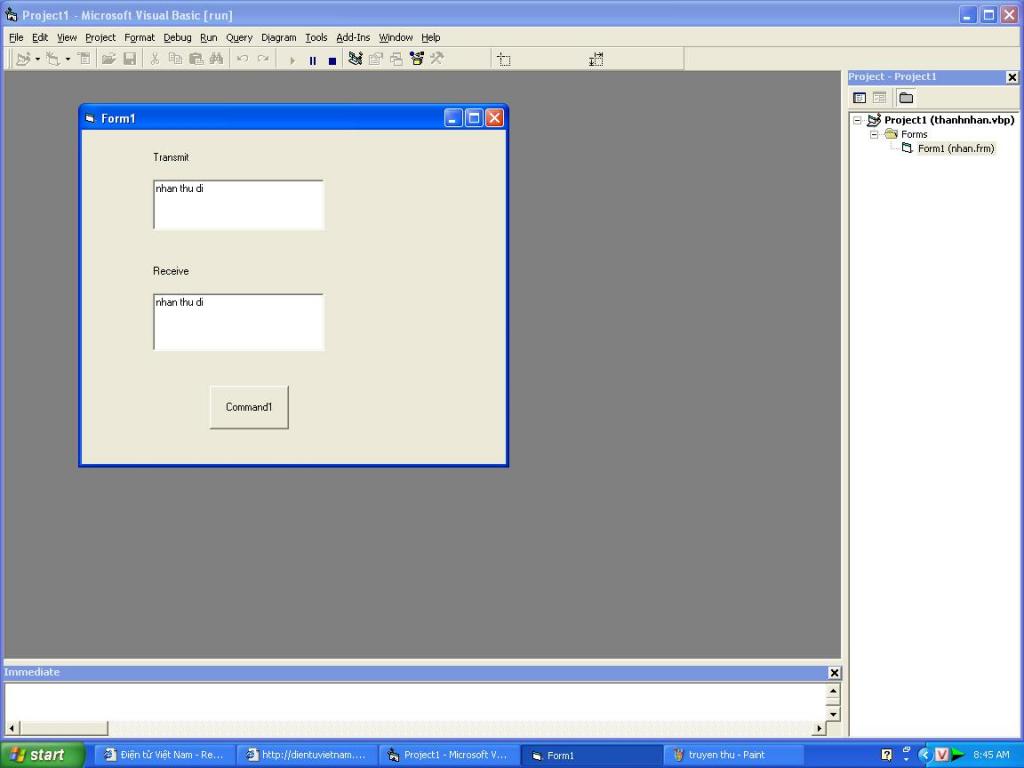Click the Paste toolbar icon
This screenshot has width=1024, height=768.
pyautogui.click(x=196, y=59)
